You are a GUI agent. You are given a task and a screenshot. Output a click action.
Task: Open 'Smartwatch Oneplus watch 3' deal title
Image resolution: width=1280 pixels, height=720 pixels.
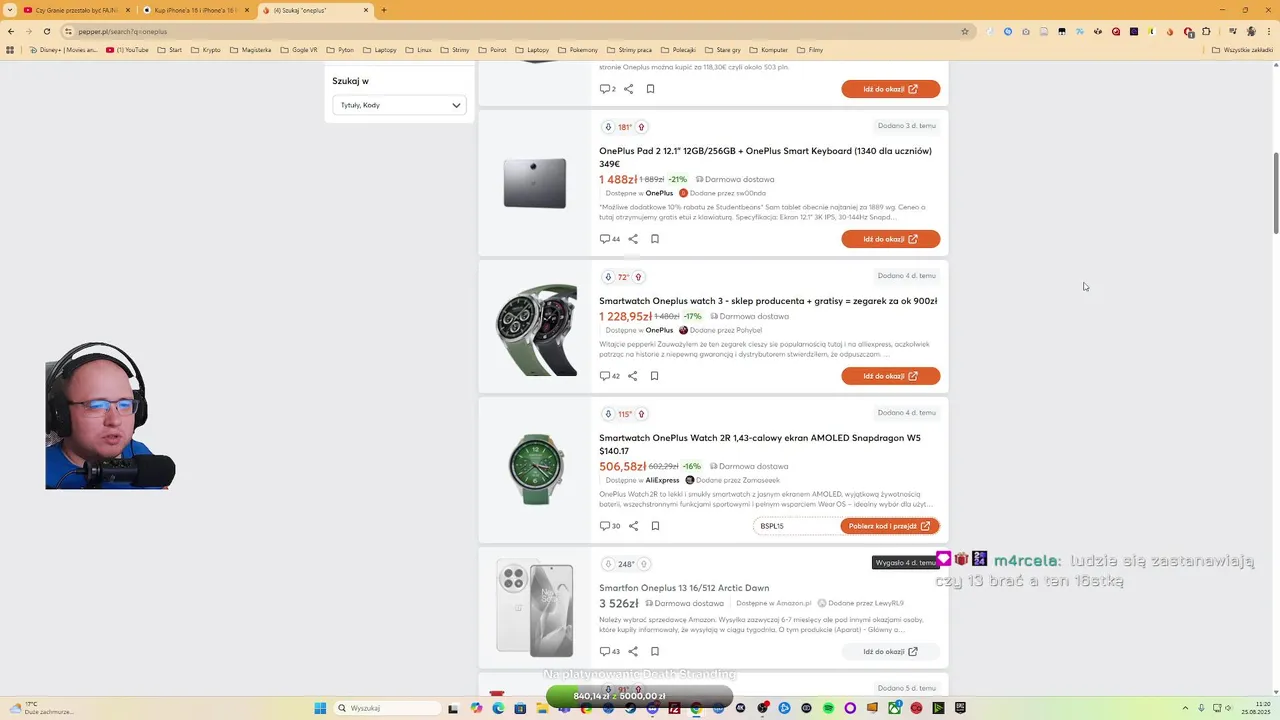coord(768,301)
